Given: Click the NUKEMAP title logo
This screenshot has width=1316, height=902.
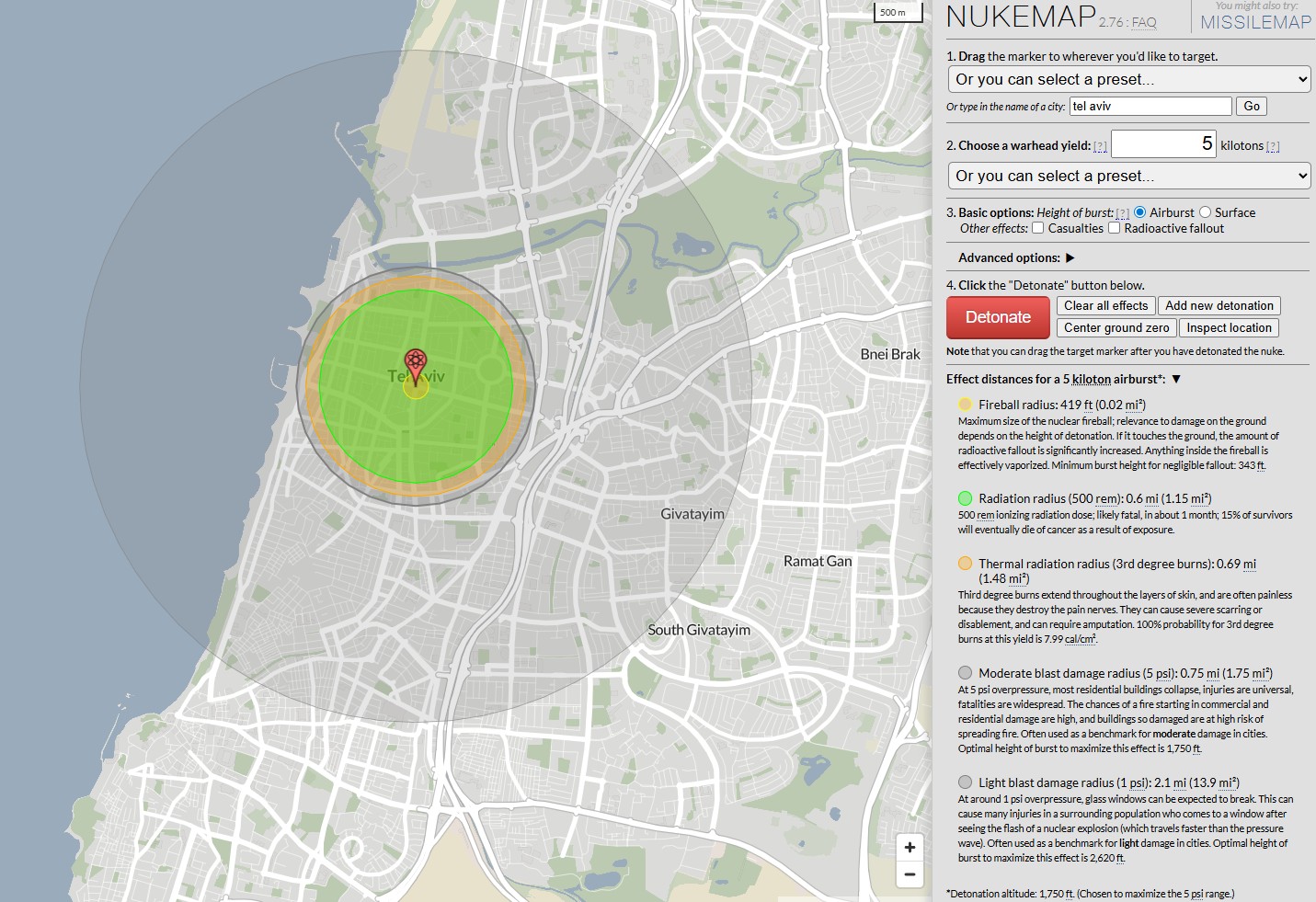Looking at the screenshot, I should coord(1021,17).
